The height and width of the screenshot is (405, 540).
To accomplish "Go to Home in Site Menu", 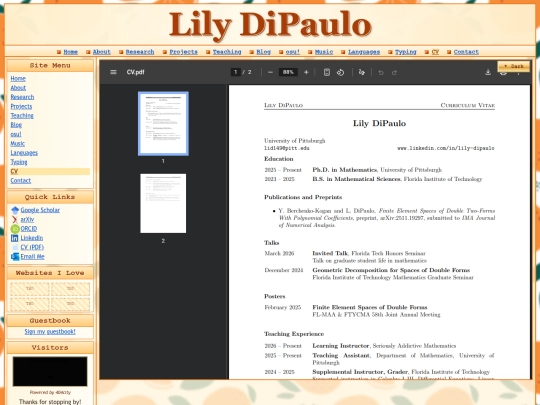I will (18, 79).
